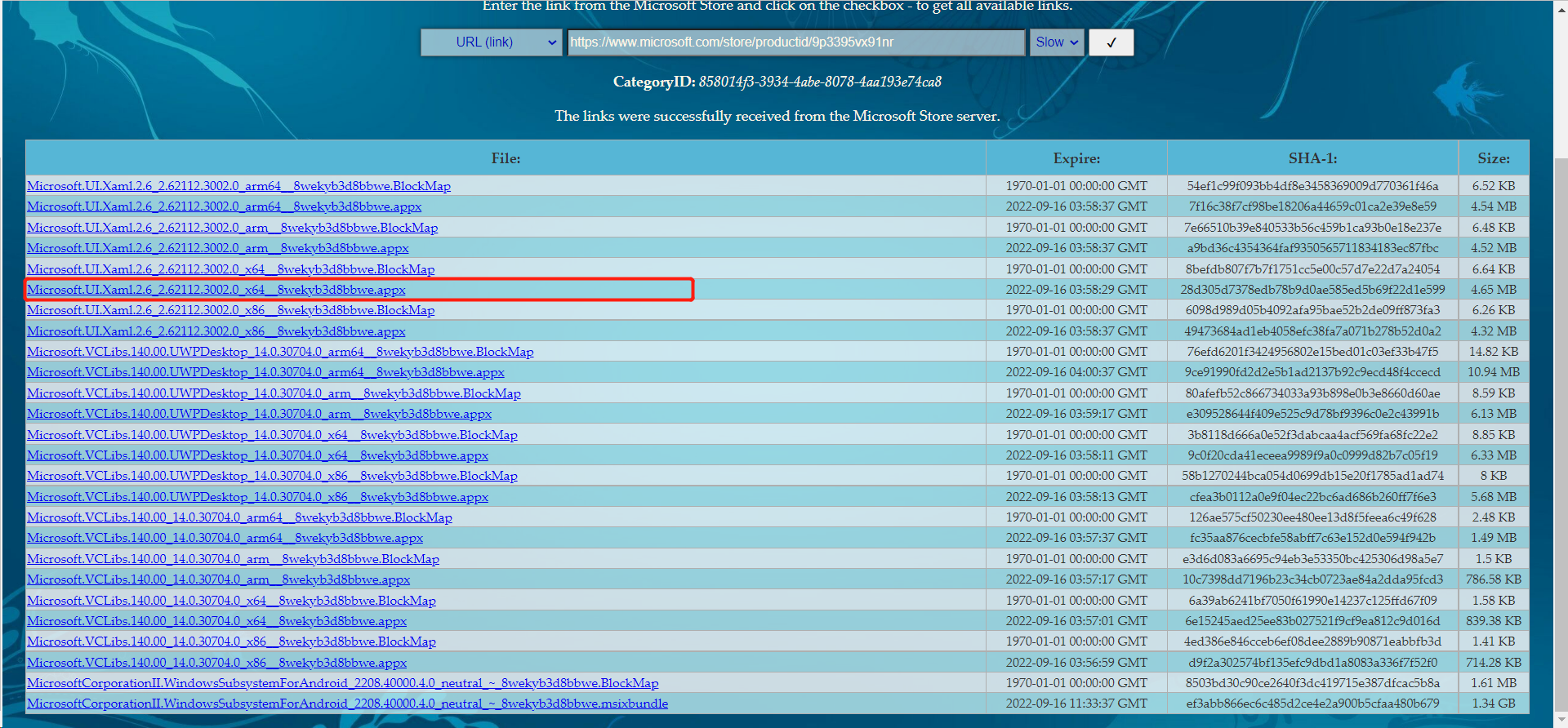Click the 10.94 MB size cell

pos(1494,372)
